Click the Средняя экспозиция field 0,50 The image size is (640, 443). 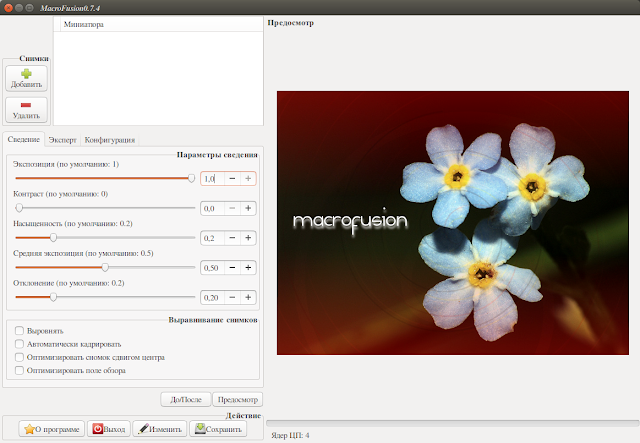pyautogui.click(x=213, y=267)
